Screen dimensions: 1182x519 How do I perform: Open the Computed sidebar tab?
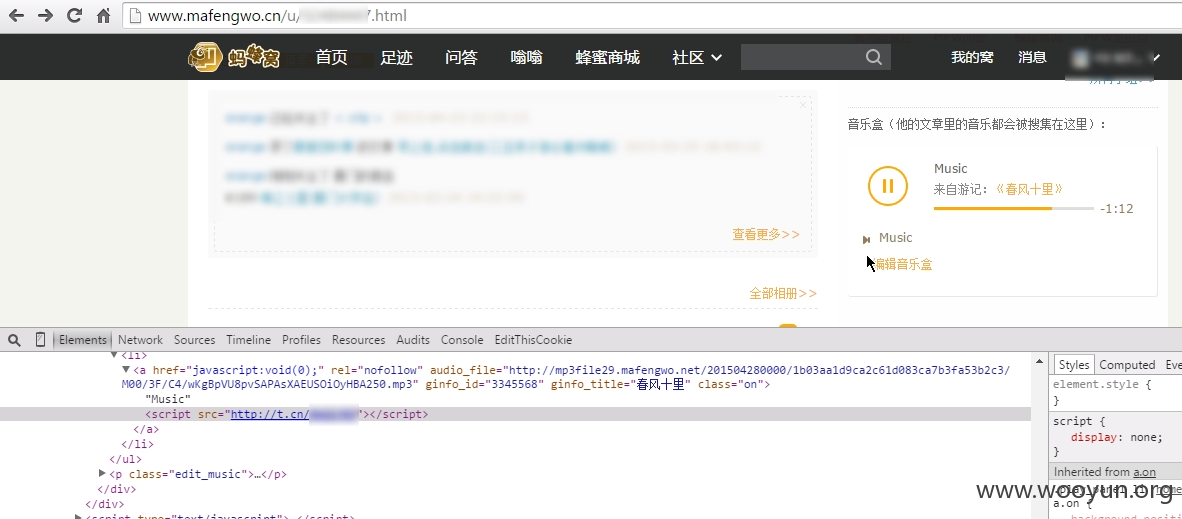tap(1127, 364)
